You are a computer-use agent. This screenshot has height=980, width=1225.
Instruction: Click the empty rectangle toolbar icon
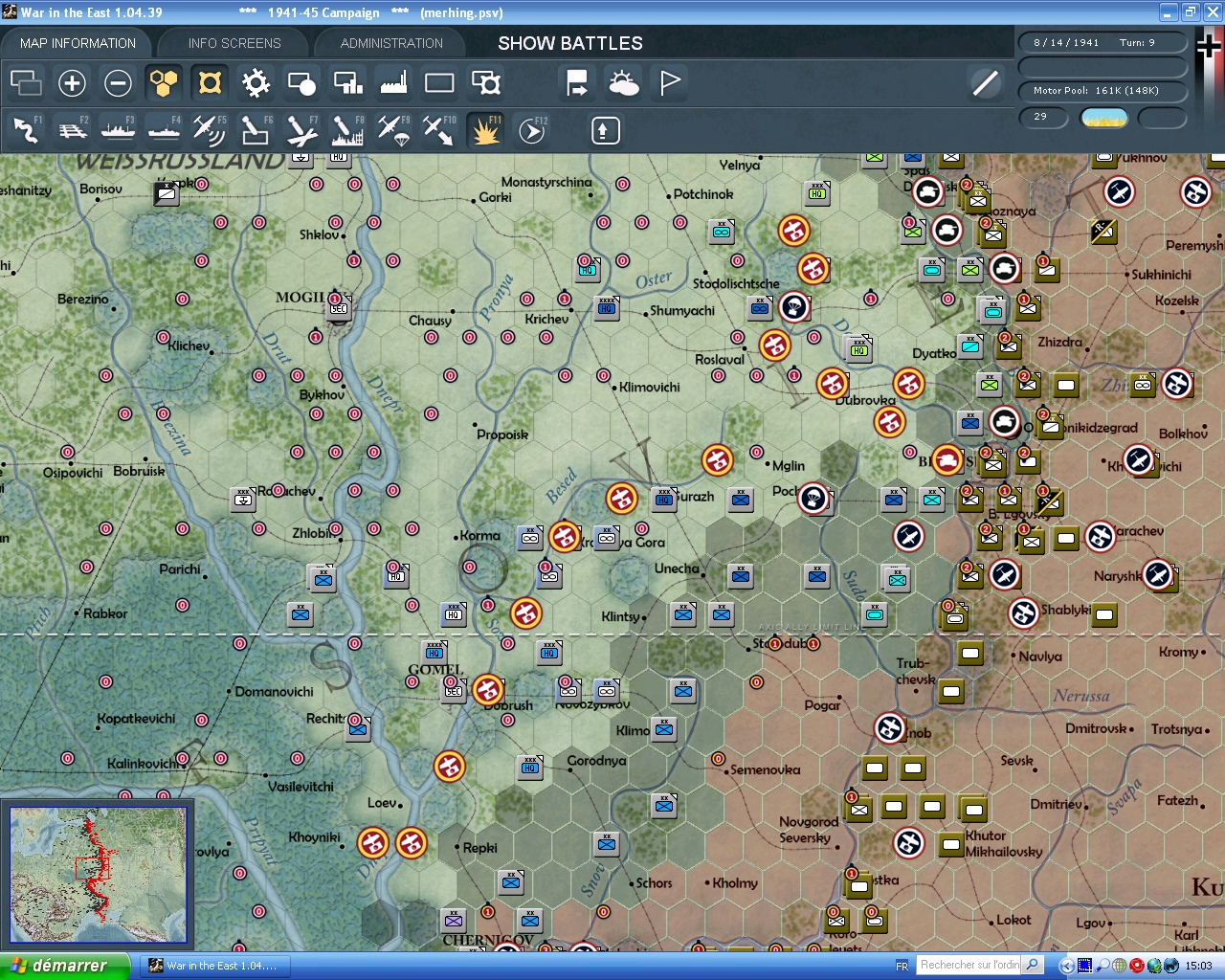click(439, 83)
